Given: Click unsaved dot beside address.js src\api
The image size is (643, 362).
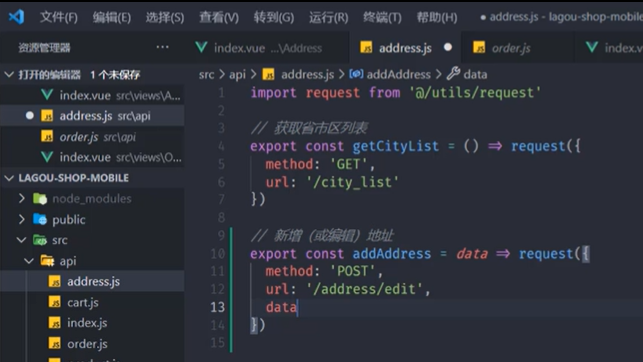Looking at the screenshot, I should pos(30,116).
